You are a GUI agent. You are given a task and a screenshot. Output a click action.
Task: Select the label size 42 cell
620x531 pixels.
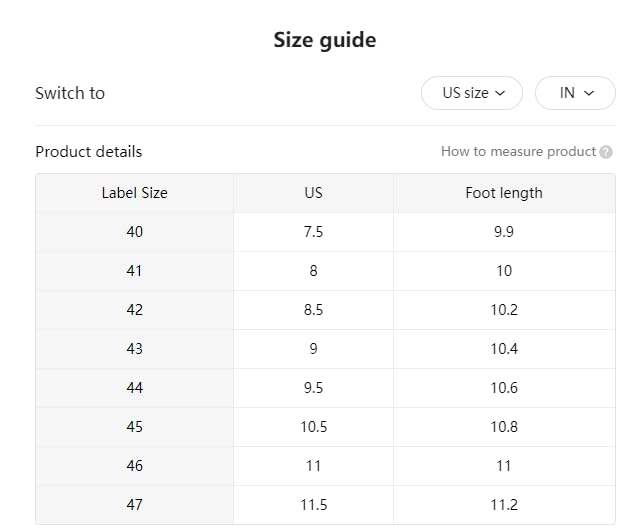[x=135, y=310]
